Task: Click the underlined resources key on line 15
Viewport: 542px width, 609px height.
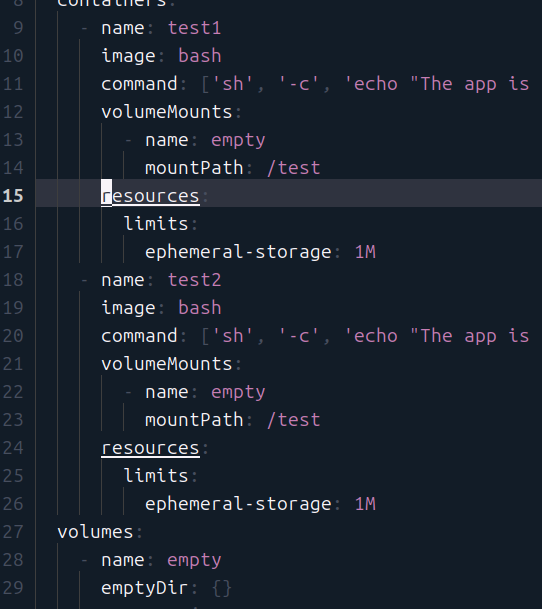Action: point(150,196)
